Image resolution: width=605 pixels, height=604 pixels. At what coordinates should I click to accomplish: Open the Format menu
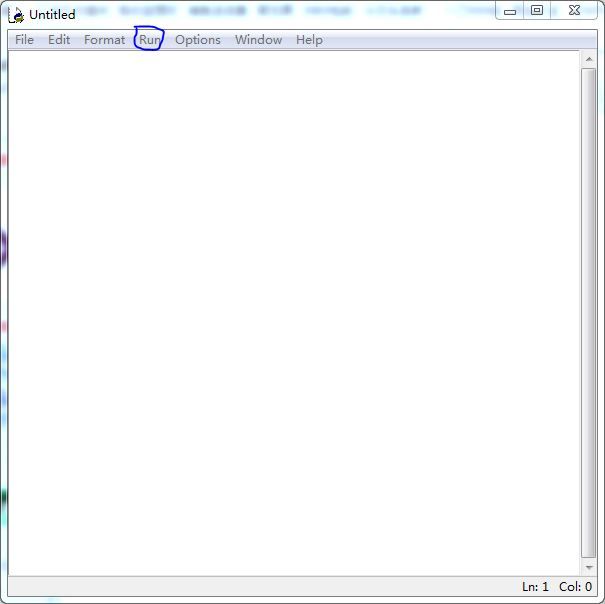point(105,40)
